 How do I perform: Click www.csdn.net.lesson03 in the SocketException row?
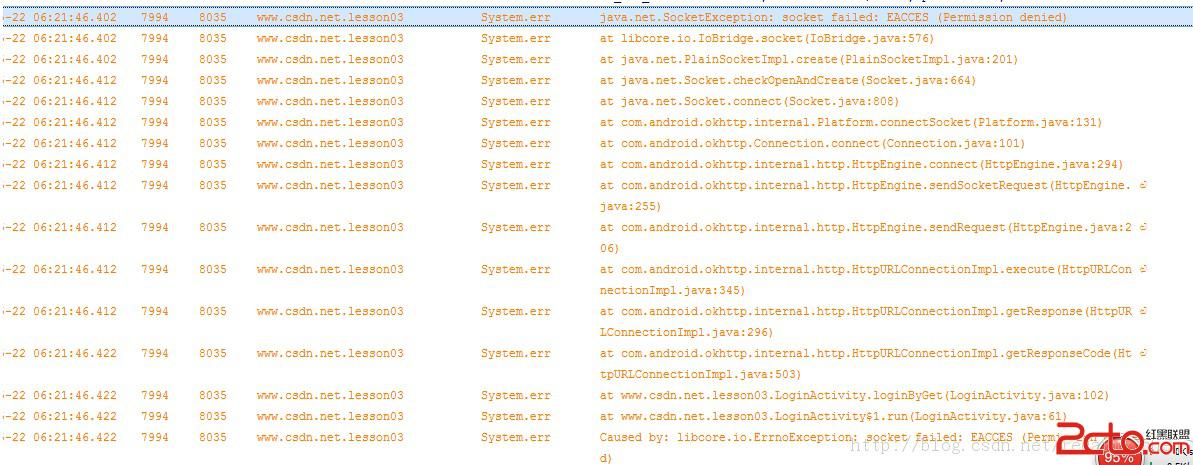330,17
